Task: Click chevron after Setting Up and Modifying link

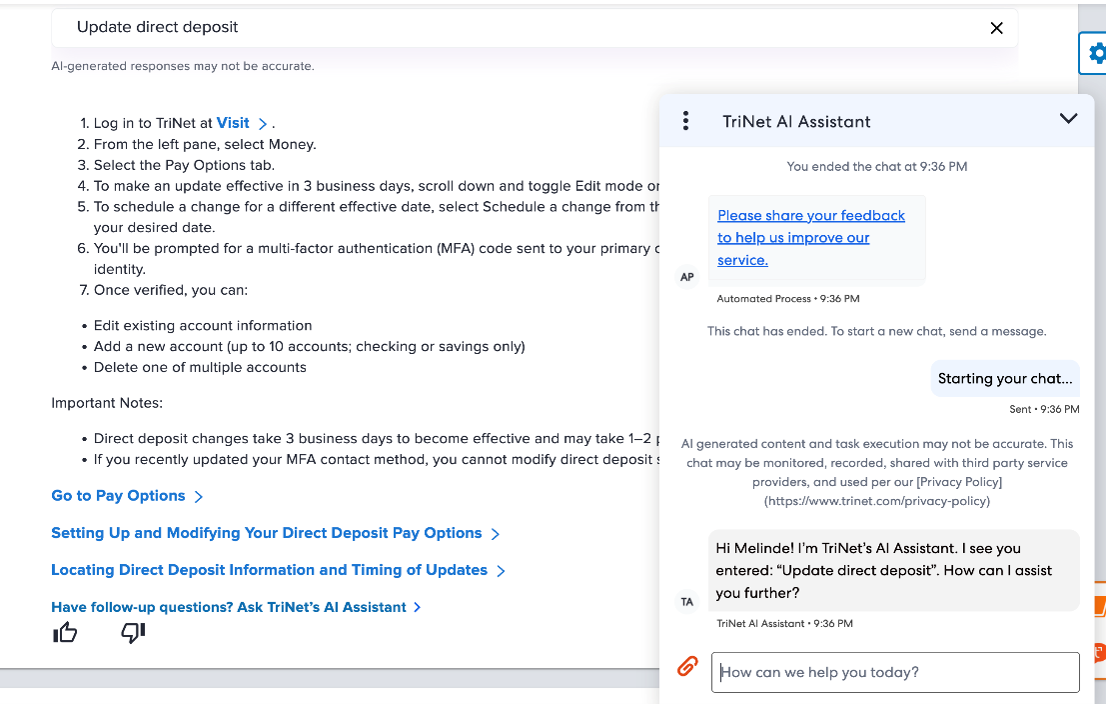Action: (495, 534)
